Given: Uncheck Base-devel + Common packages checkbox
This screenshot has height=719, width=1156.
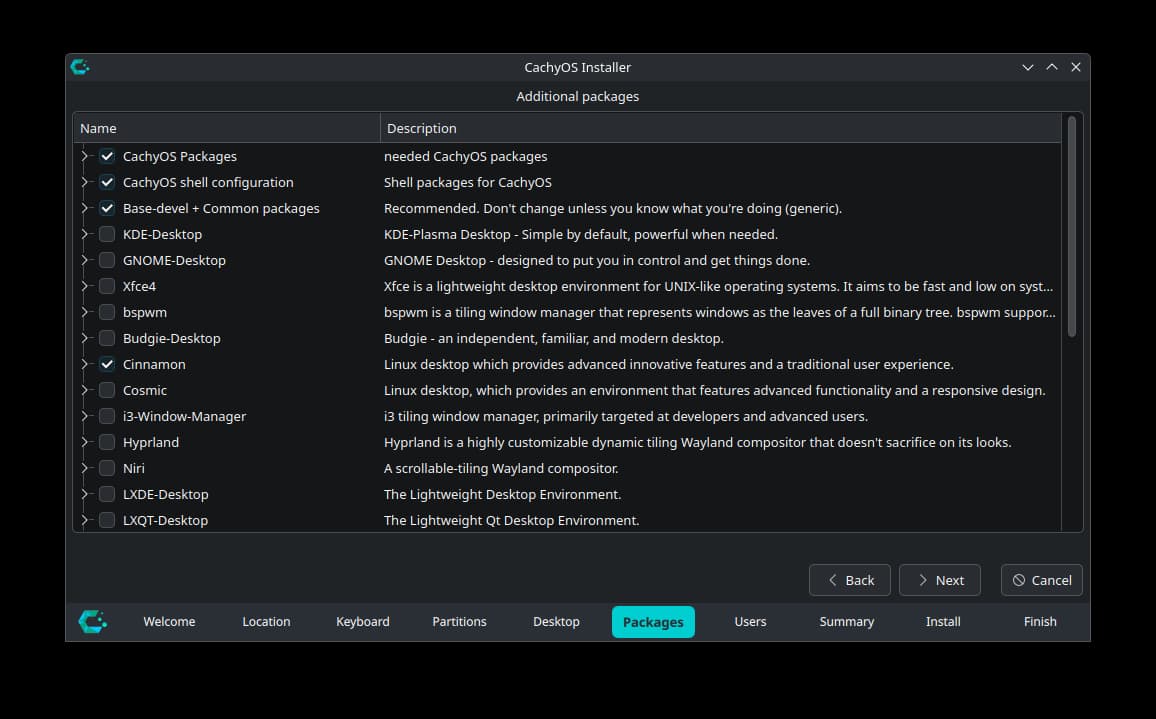Looking at the screenshot, I should pyautogui.click(x=107, y=208).
